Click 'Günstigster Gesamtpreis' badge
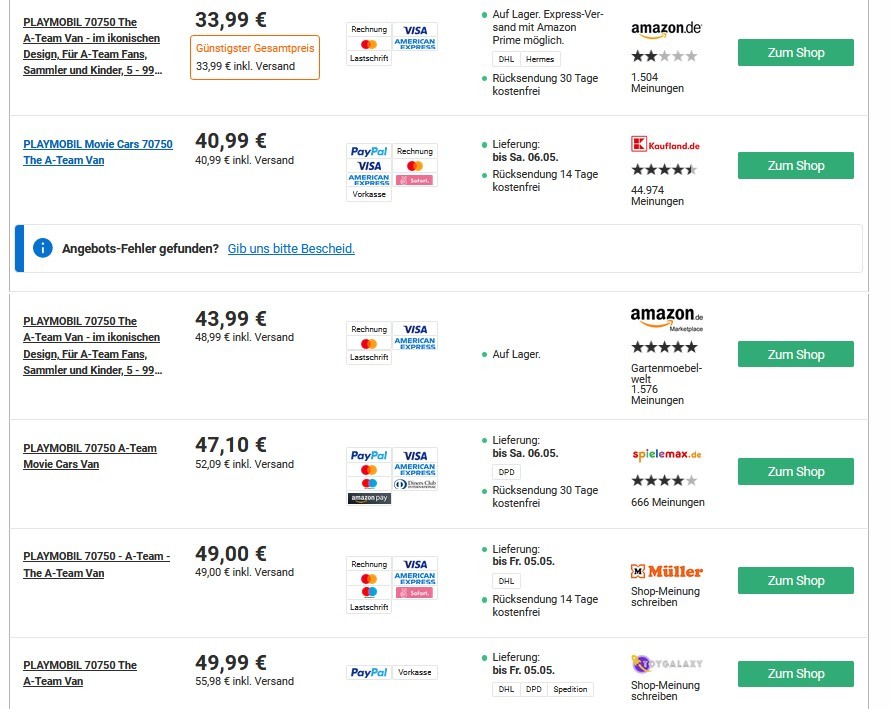Viewport: 890px width, 709px height. pyautogui.click(x=255, y=48)
